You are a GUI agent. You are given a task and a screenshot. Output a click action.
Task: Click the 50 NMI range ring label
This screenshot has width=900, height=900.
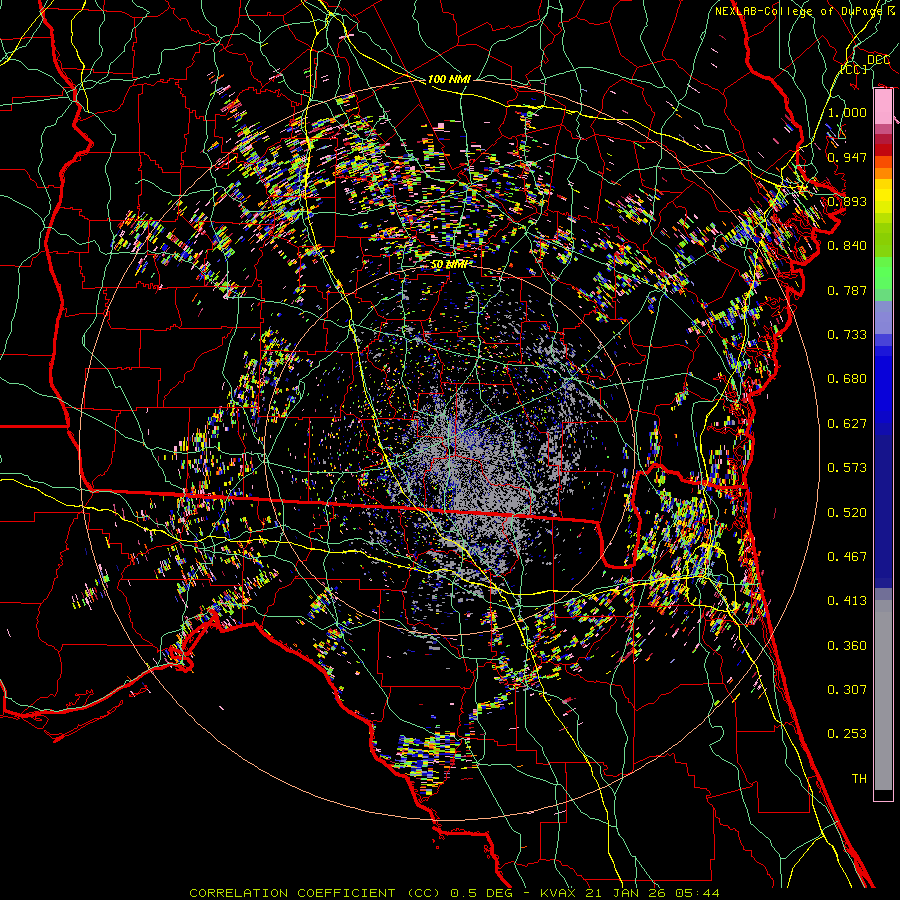449,265
